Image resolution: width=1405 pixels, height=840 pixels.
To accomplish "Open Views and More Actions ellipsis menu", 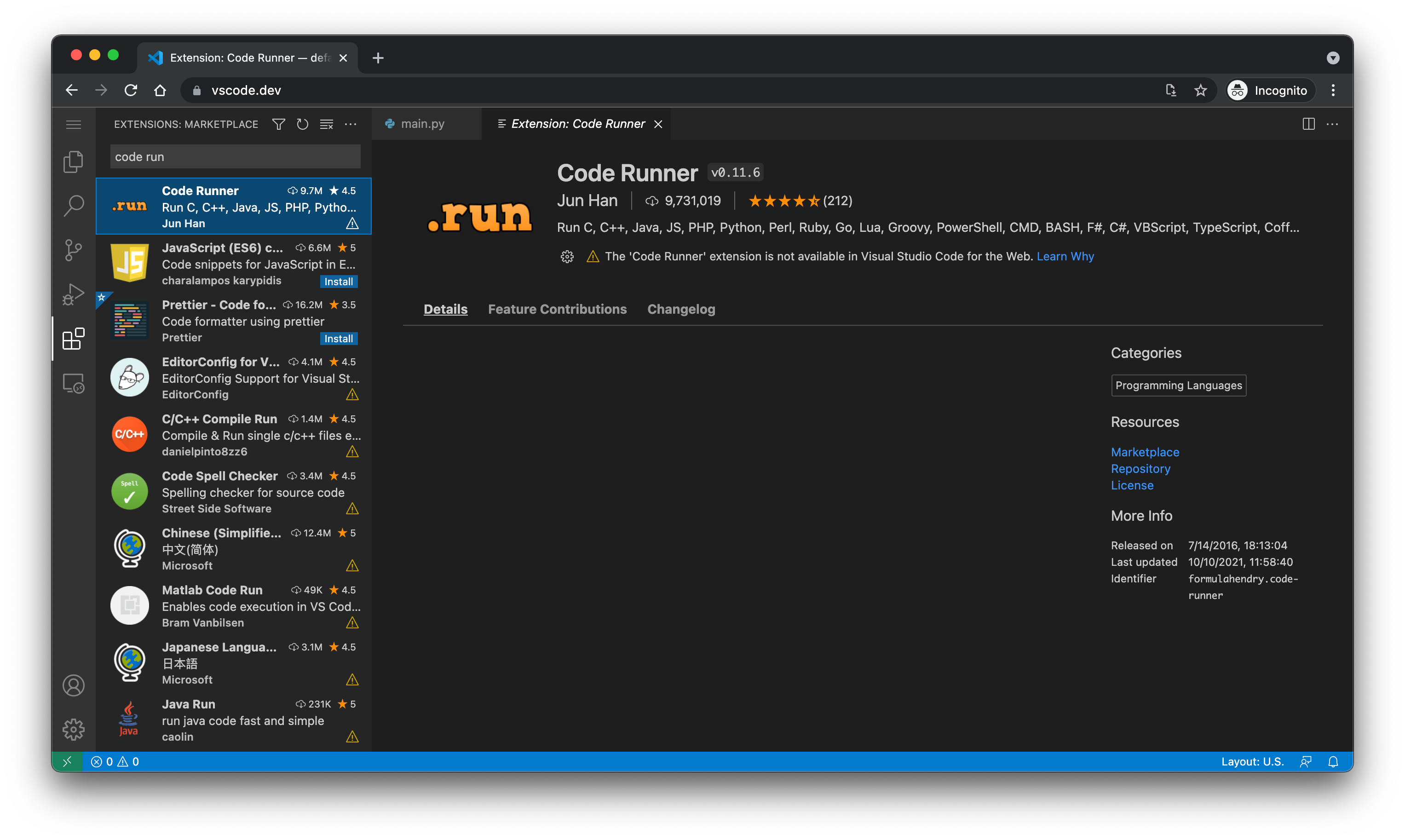I will pos(351,124).
